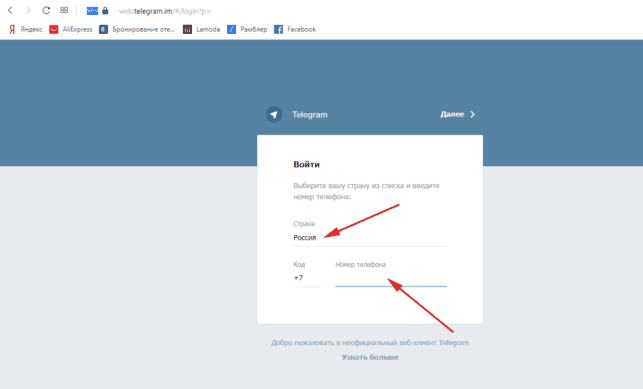Click the Telegram paper plane logo
The image size is (643, 389).
click(274, 114)
